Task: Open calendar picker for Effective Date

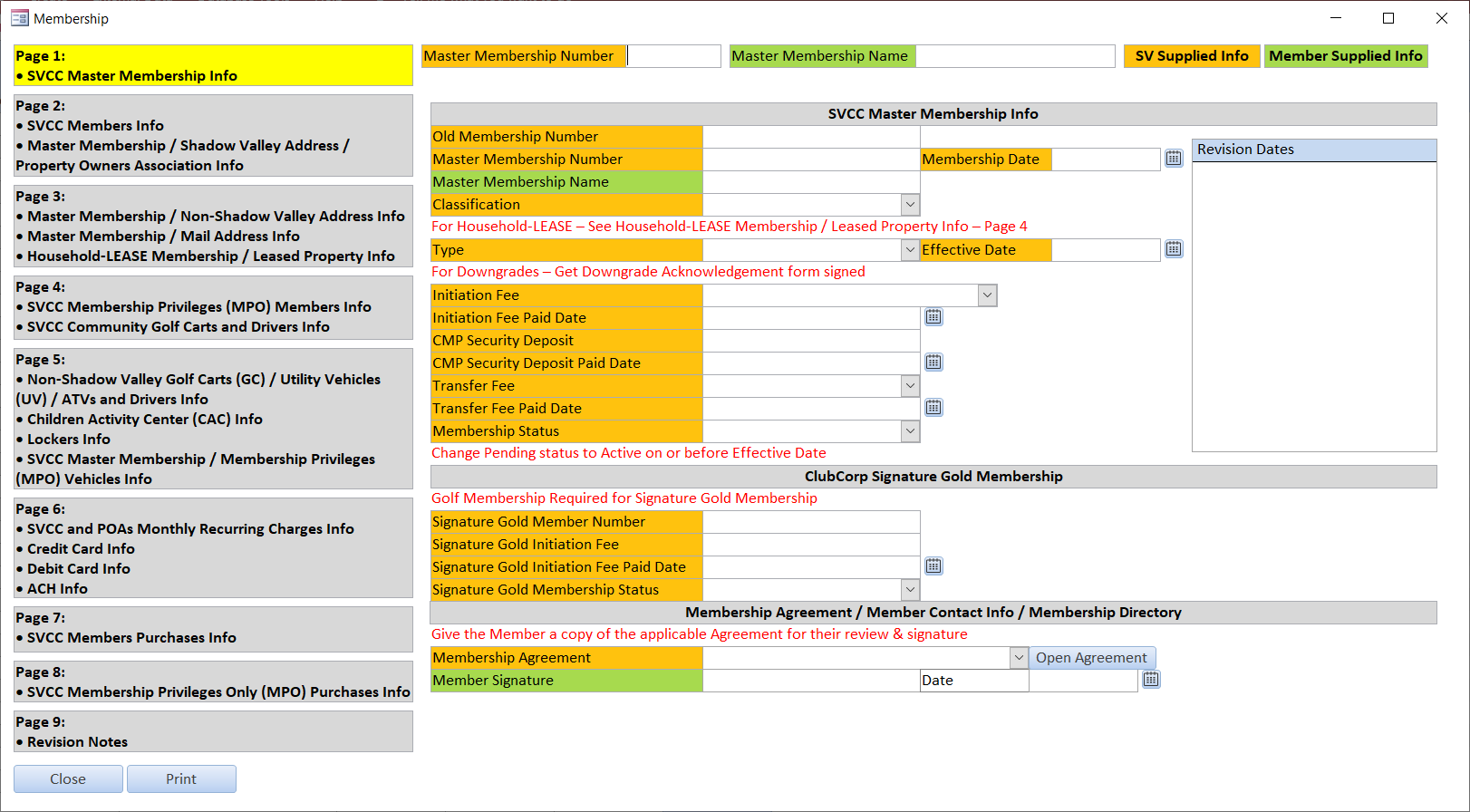Action: pyautogui.click(x=1174, y=249)
